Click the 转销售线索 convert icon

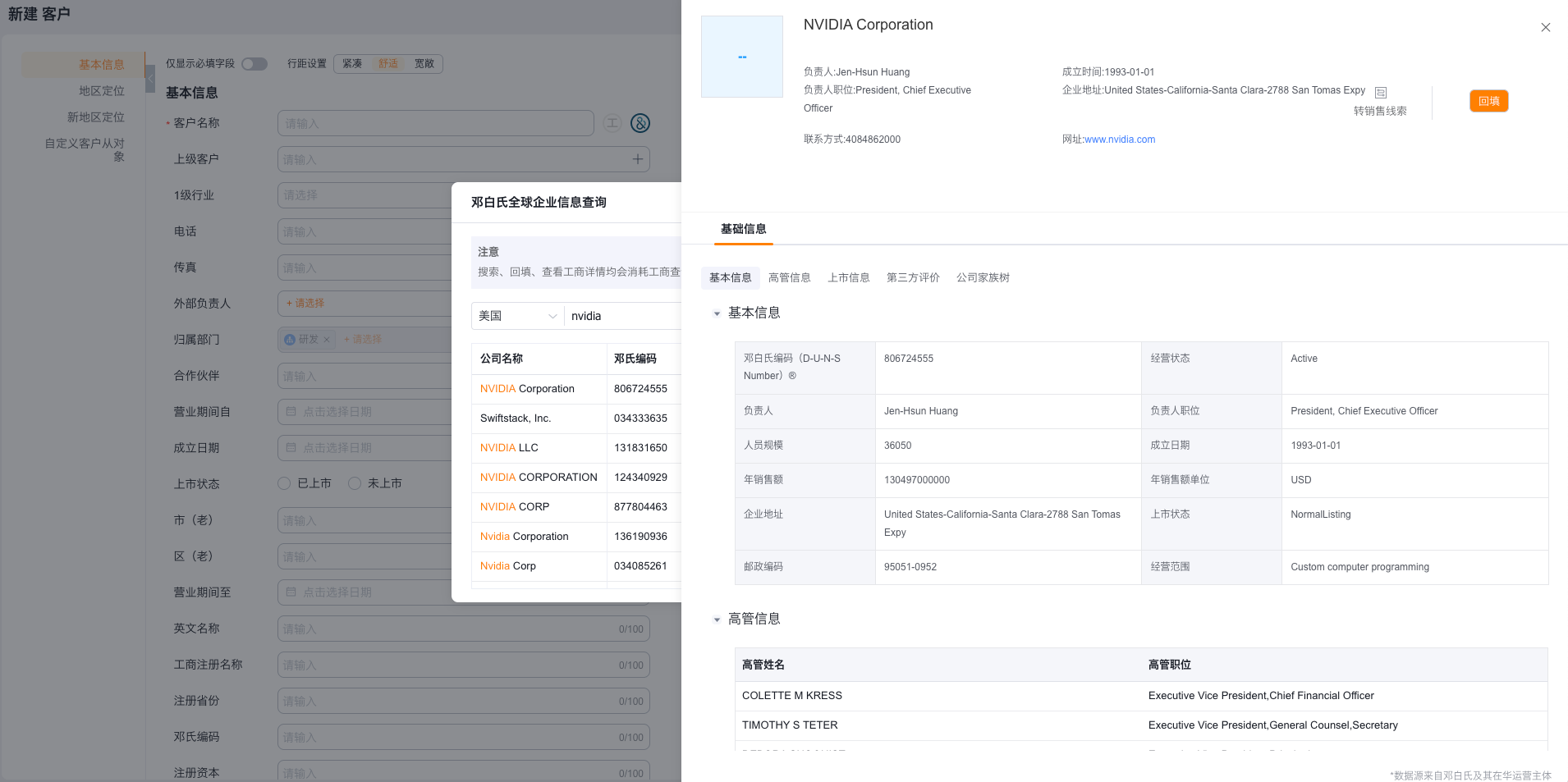click(x=1380, y=94)
